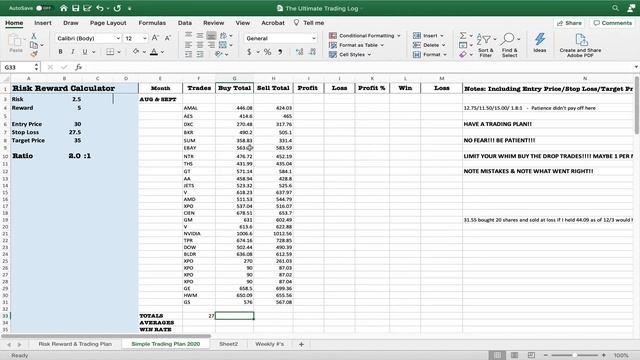Click the AutoSum sigma icon
The width and height of the screenshot is (640, 360).
(x=463, y=36)
